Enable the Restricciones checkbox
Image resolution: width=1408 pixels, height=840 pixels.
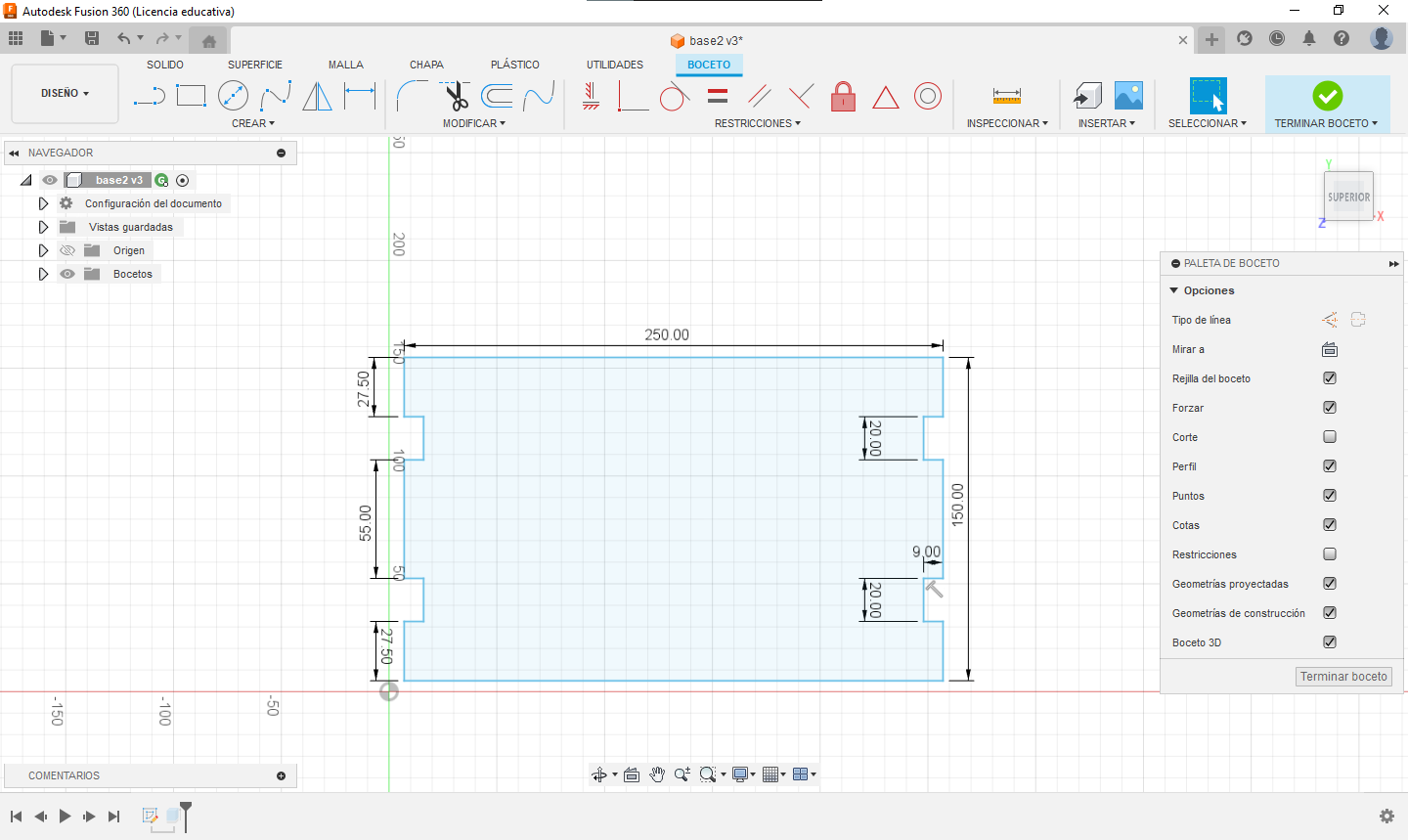1330,554
